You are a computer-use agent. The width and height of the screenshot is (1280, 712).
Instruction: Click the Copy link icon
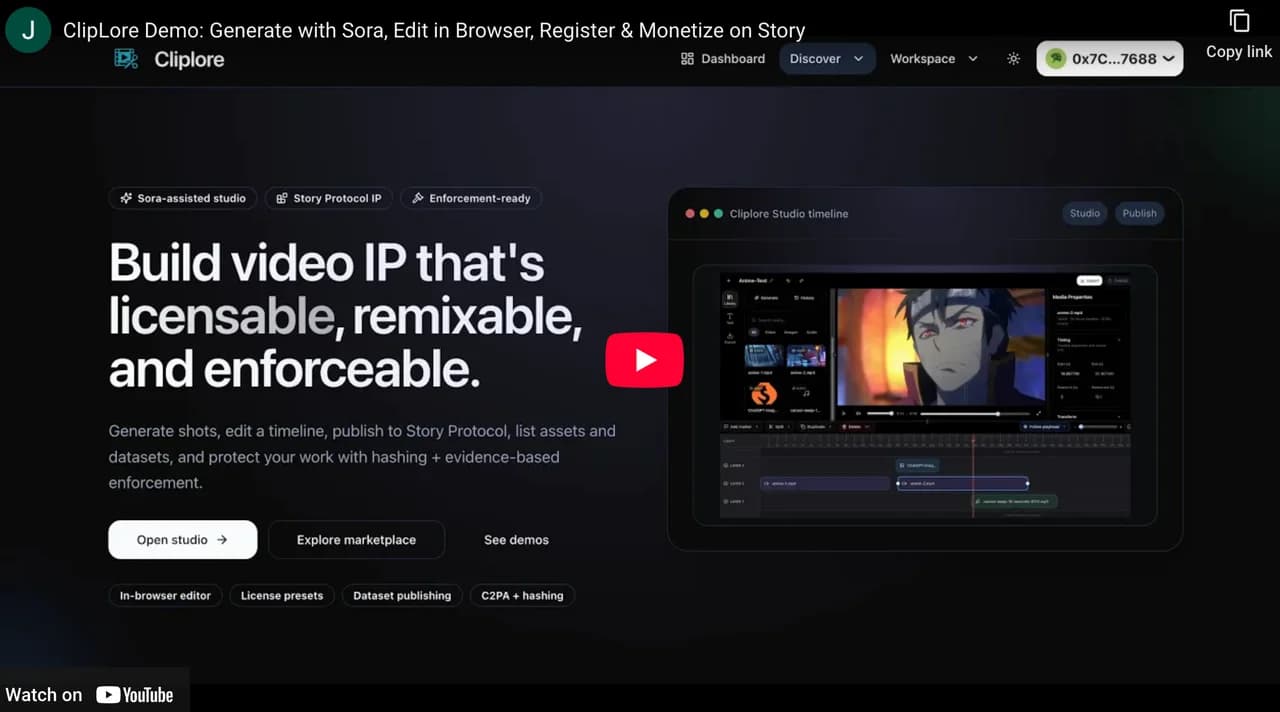click(x=1239, y=21)
